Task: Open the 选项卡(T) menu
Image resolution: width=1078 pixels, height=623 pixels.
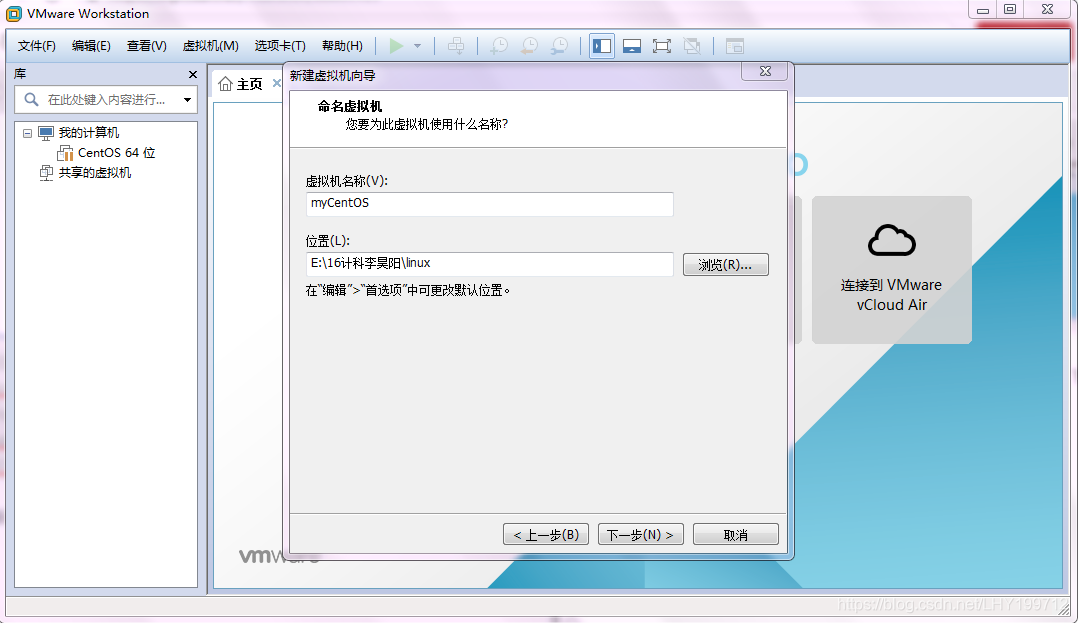Action: point(280,45)
